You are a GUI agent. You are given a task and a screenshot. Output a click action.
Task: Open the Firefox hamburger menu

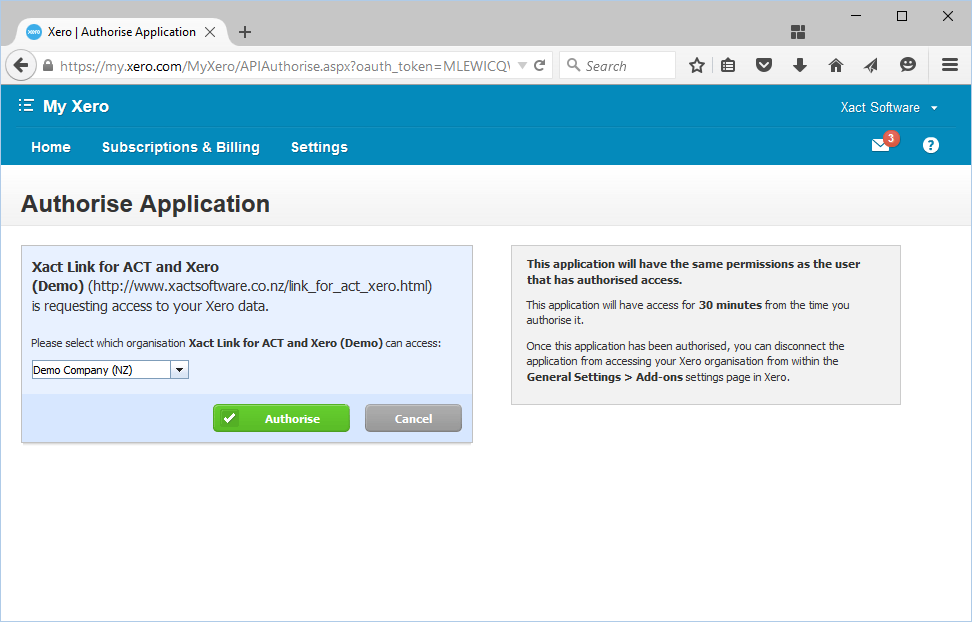tap(950, 66)
